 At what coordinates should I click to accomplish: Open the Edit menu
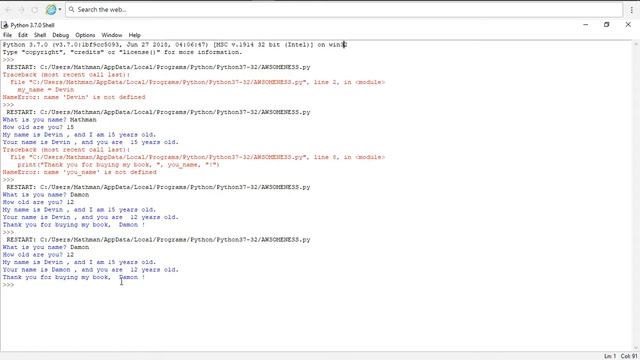(x=23, y=35)
